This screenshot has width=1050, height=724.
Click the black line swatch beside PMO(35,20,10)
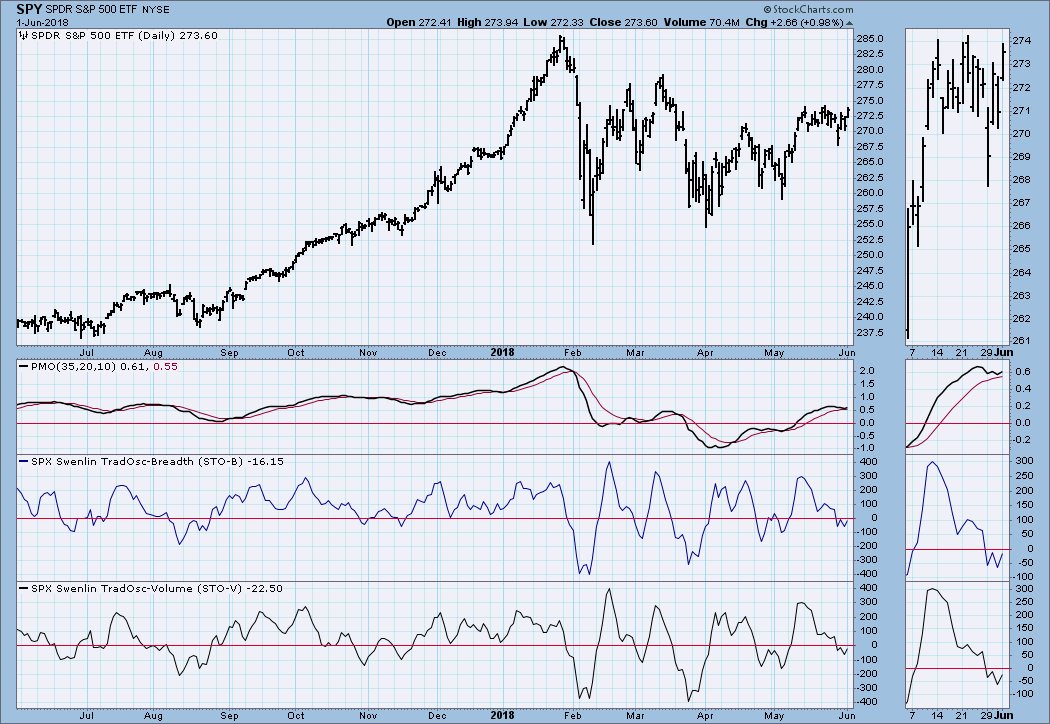[23, 367]
